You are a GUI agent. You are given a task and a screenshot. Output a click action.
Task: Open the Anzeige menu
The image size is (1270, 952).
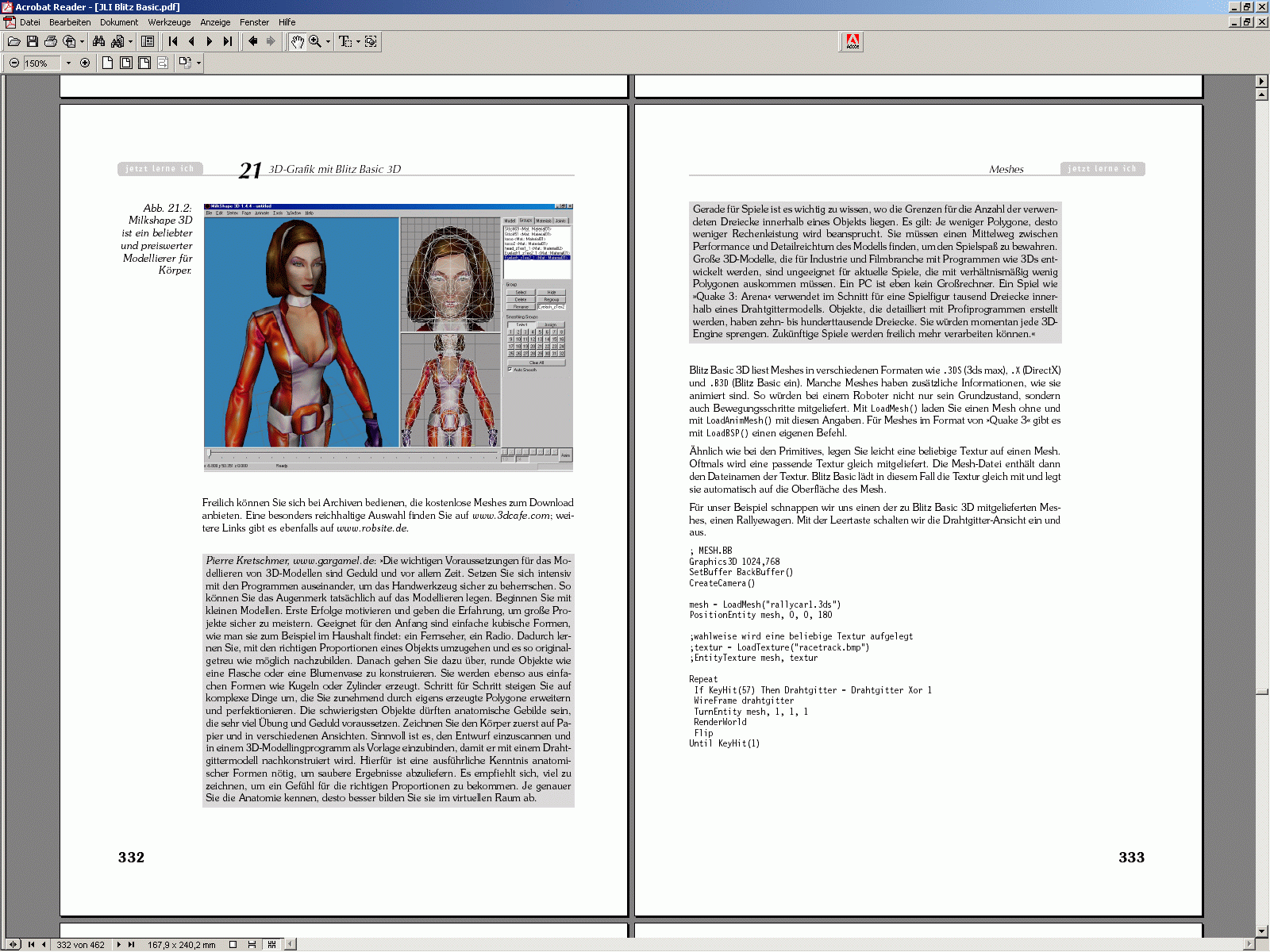click(215, 22)
